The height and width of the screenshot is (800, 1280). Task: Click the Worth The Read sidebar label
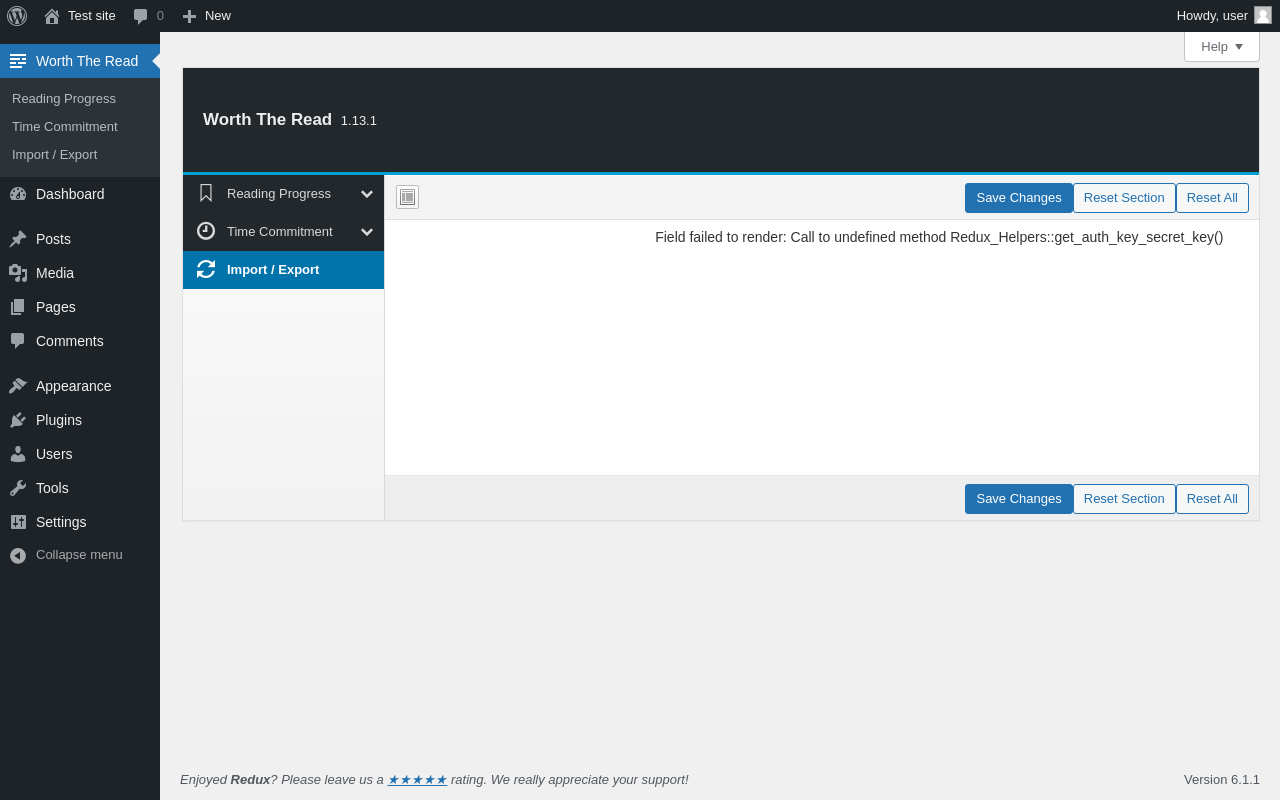coord(87,61)
